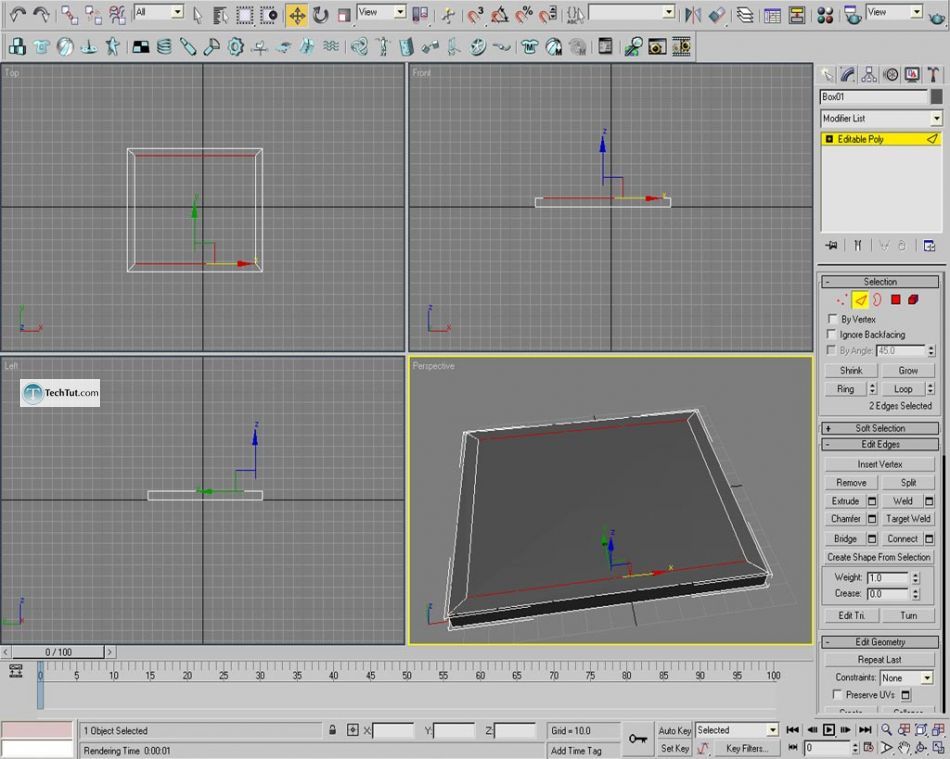Click the Grow selection button

point(908,370)
